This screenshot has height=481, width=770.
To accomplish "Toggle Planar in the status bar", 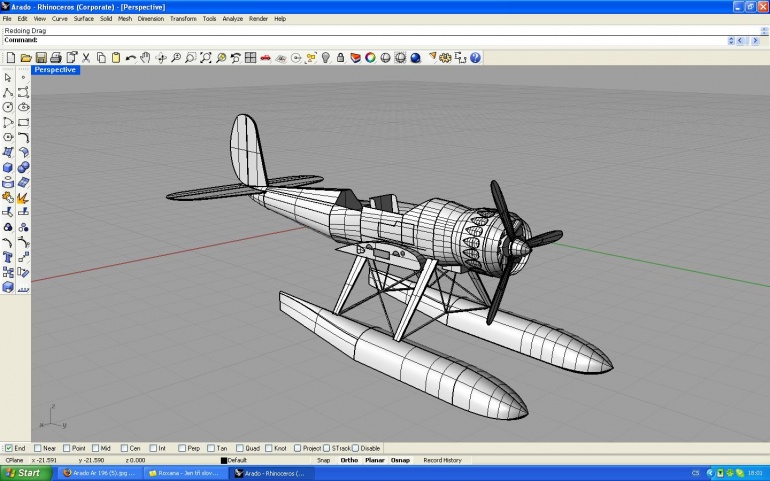I will [375, 460].
